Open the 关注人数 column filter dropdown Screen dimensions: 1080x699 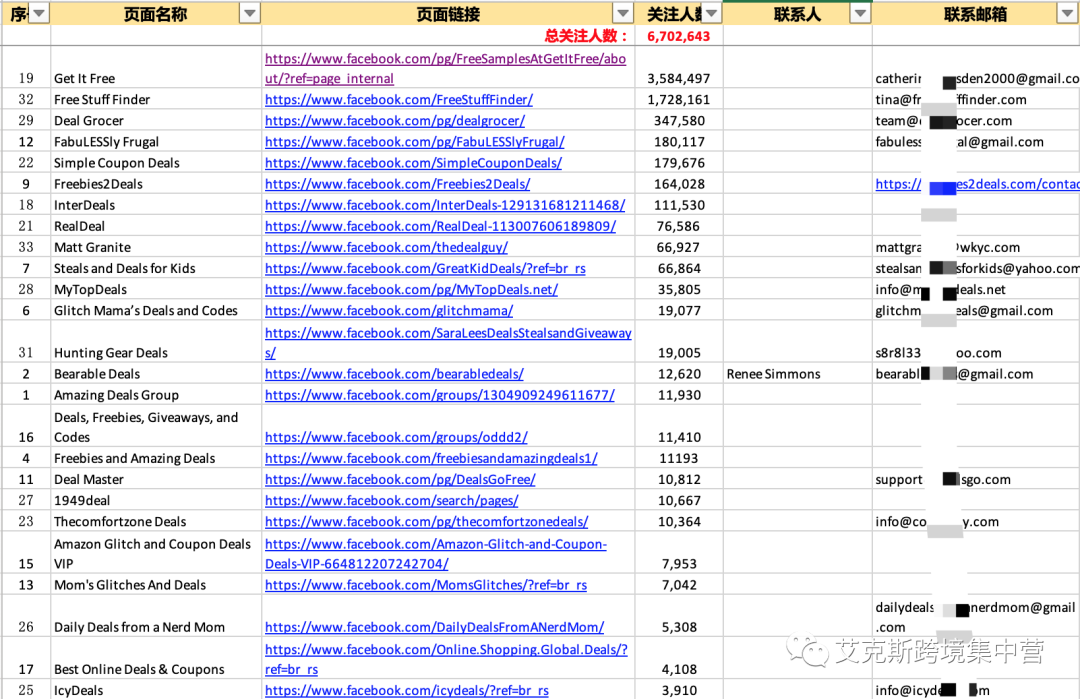pos(712,13)
